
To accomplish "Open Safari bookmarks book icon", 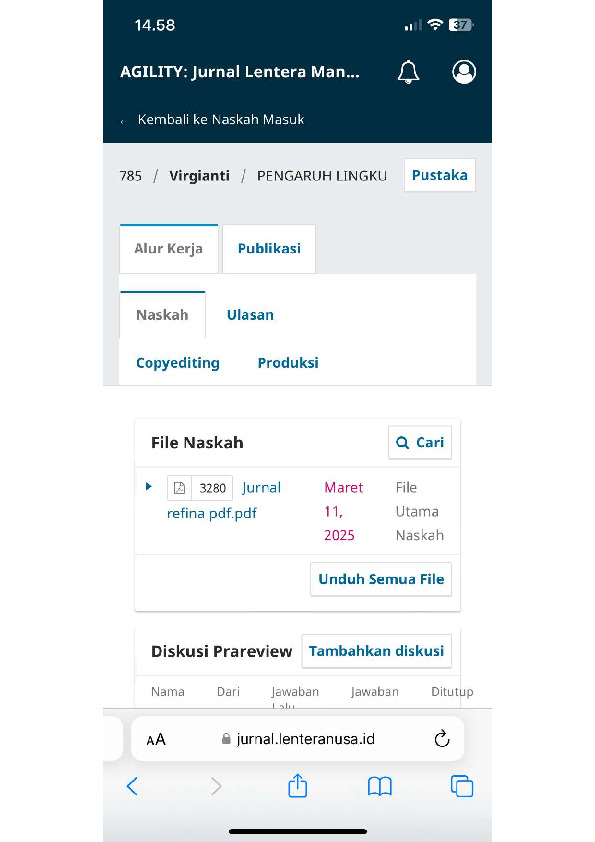I will point(380,787).
